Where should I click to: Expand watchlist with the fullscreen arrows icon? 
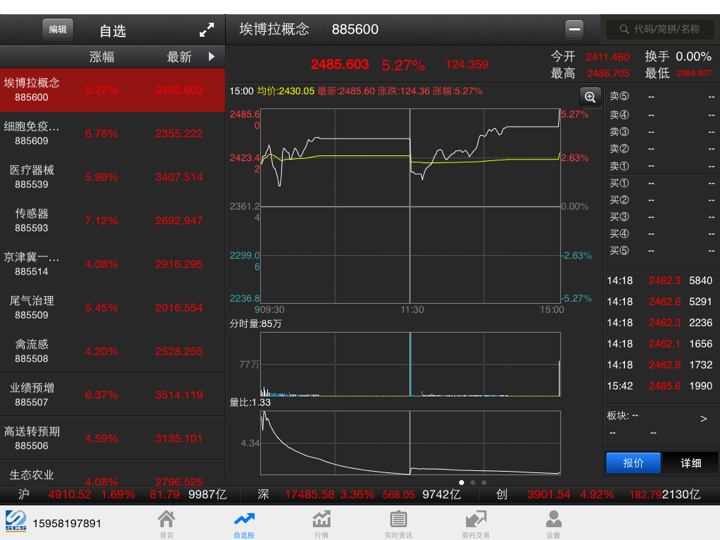207,30
